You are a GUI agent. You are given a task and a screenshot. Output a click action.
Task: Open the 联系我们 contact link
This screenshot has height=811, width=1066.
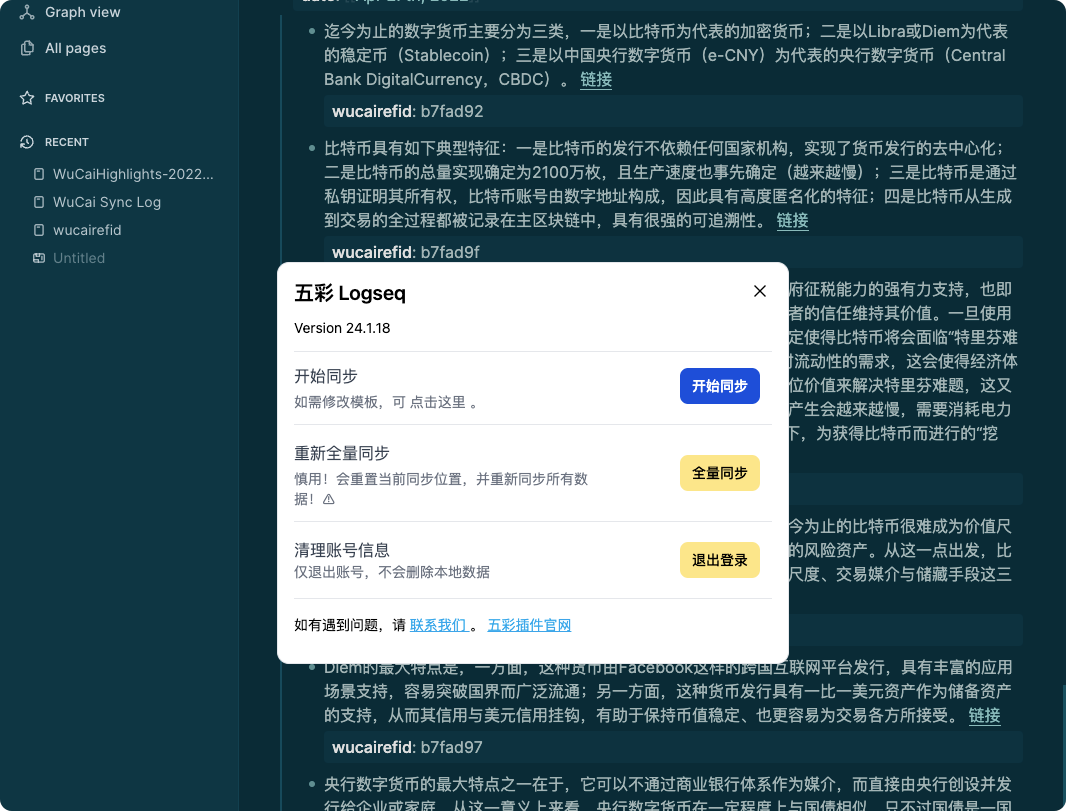pos(438,625)
